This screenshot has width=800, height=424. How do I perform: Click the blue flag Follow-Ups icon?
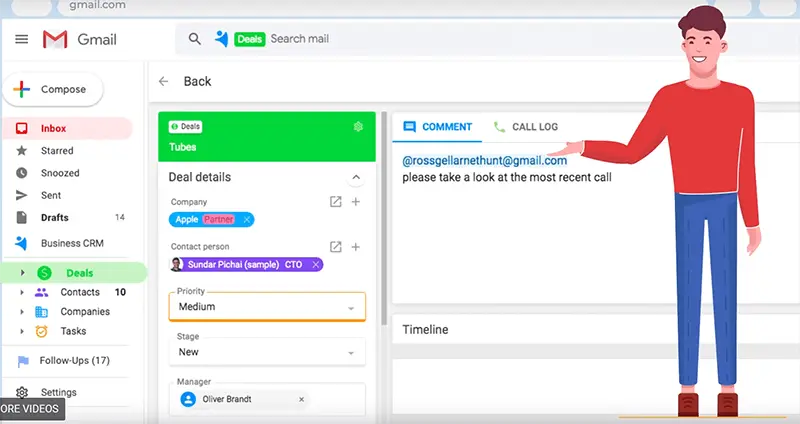23,361
